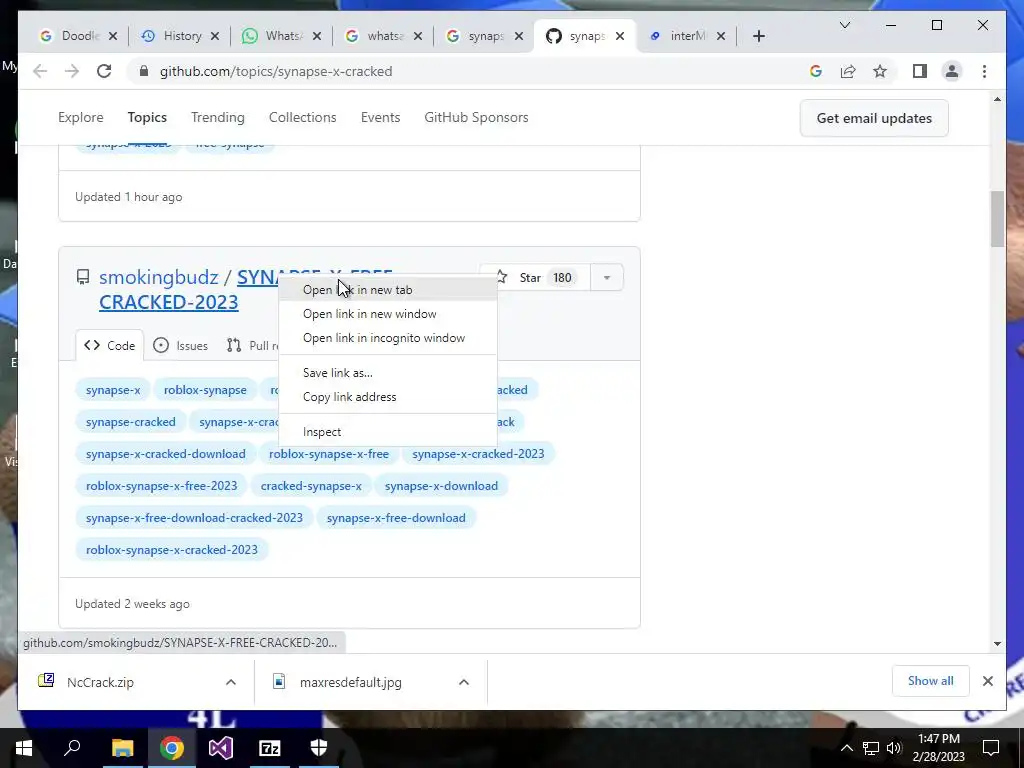Click the roblox-synapse-x-cracked-2023 topic tag

point(172,550)
